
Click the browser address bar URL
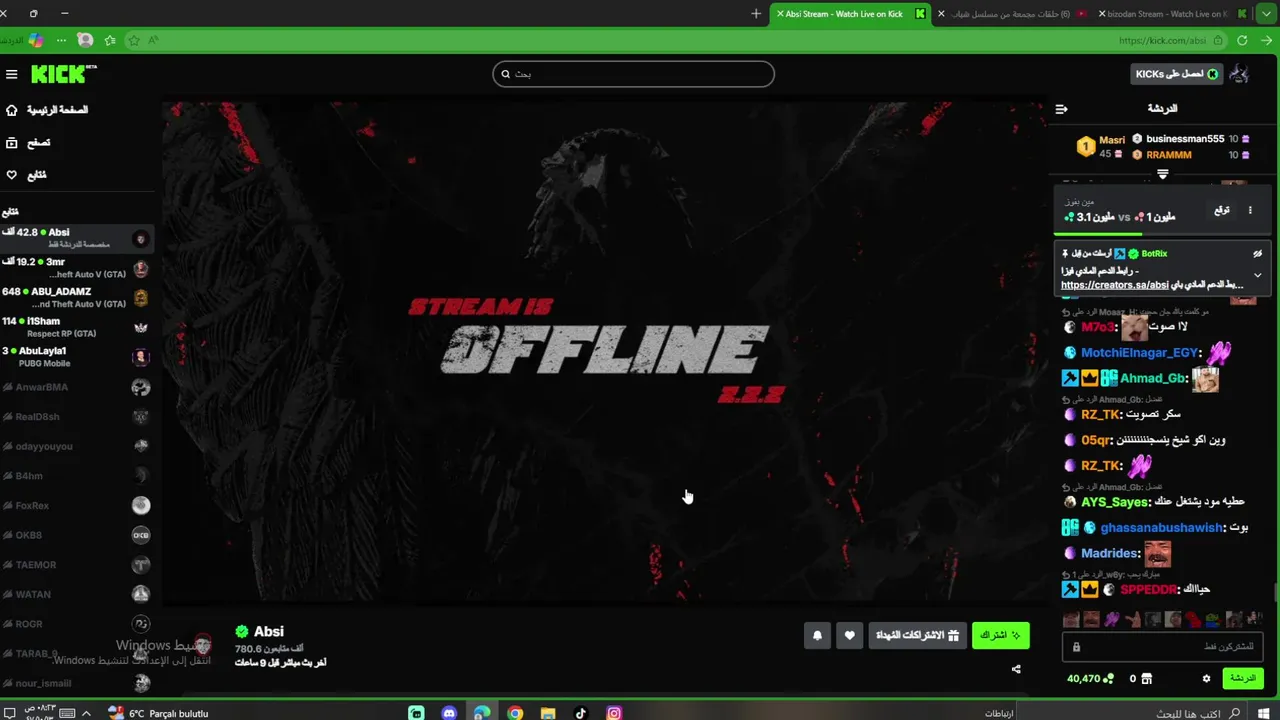click(1162, 41)
